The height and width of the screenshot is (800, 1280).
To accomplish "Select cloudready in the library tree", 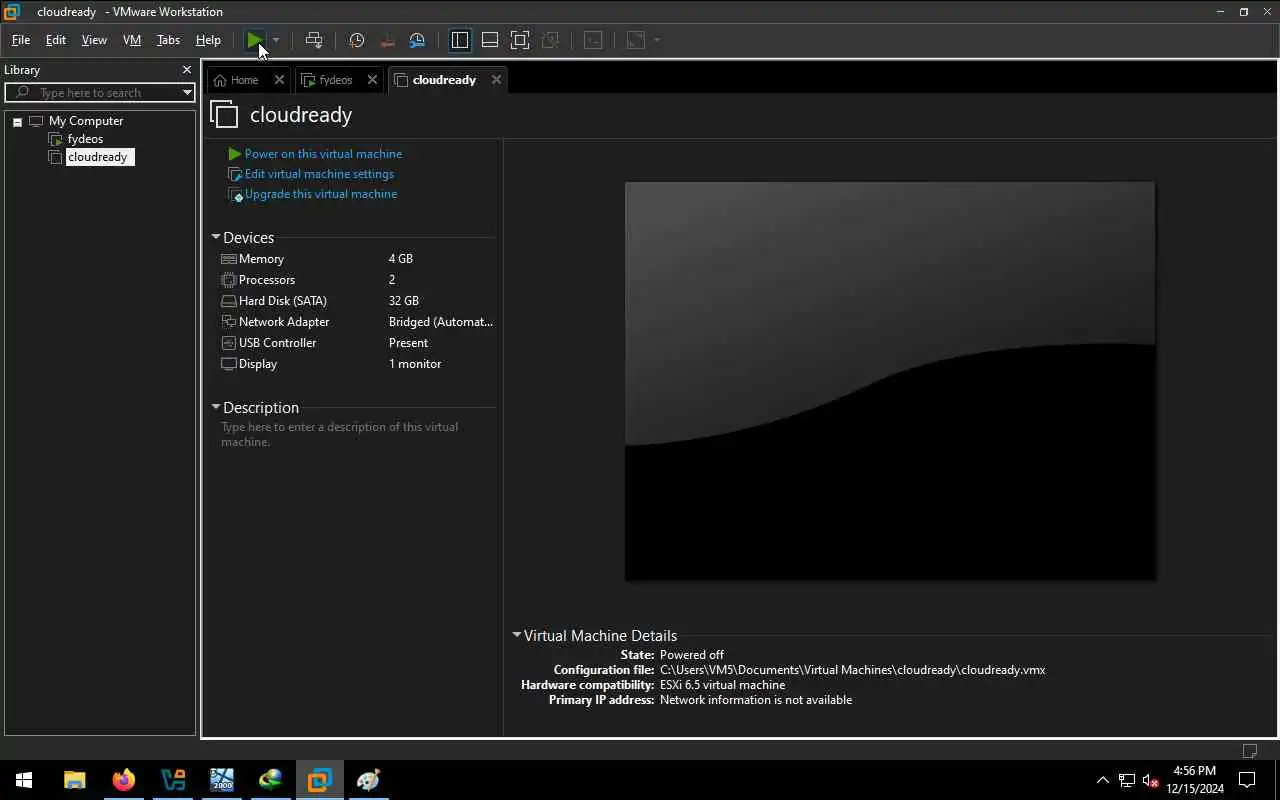I will coord(97,157).
